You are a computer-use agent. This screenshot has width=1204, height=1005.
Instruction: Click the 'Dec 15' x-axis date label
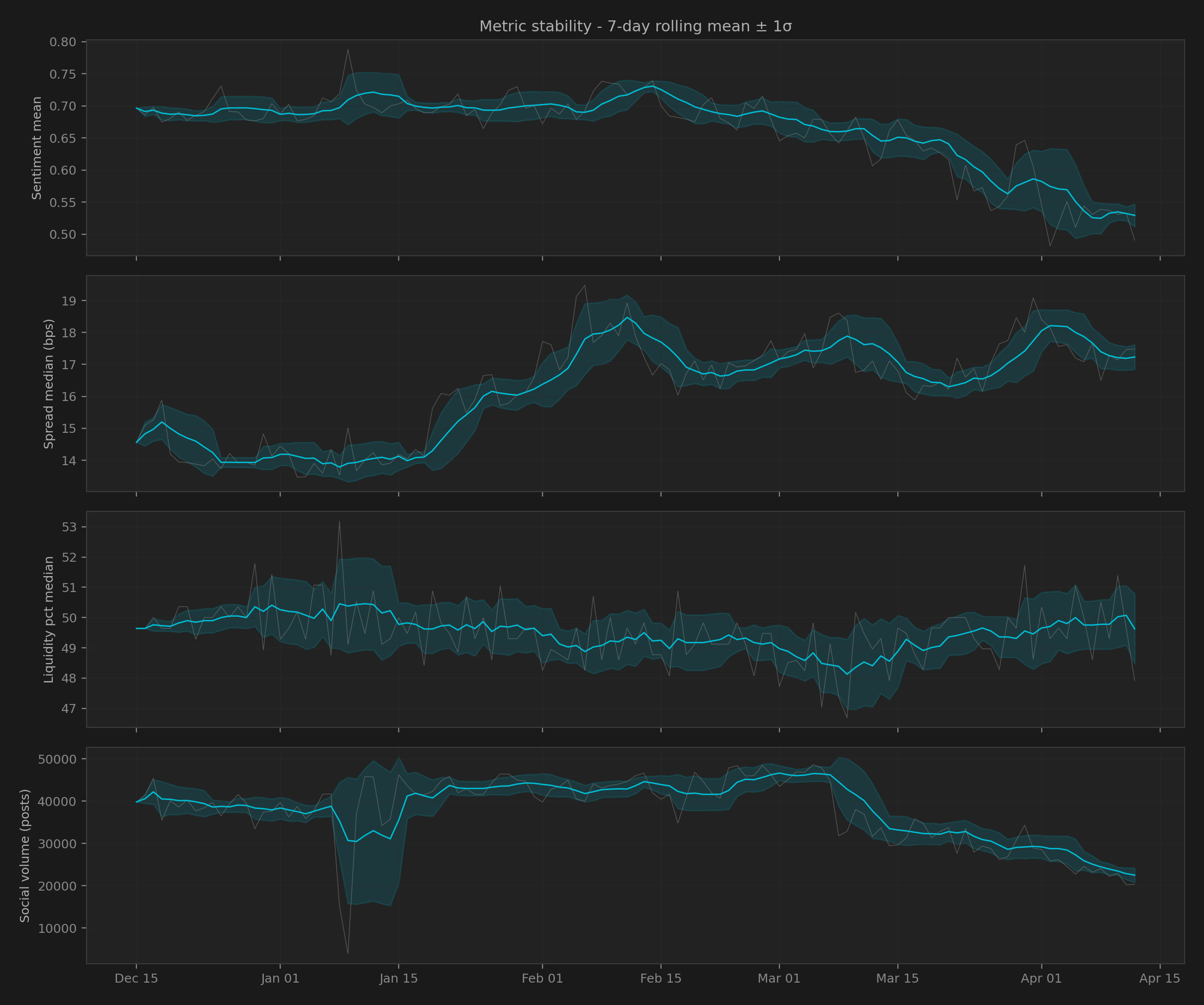coord(136,978)
